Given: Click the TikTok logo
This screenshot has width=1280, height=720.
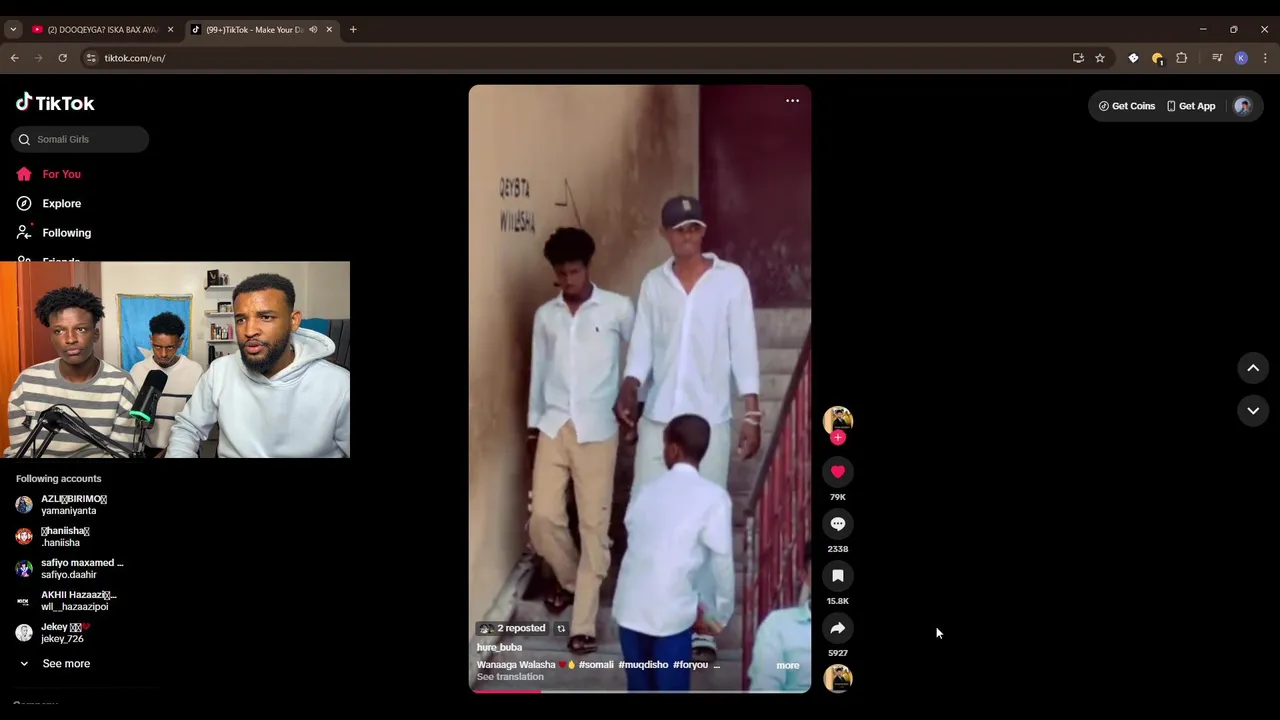Looking at the screenshot, I should point(55,102).
